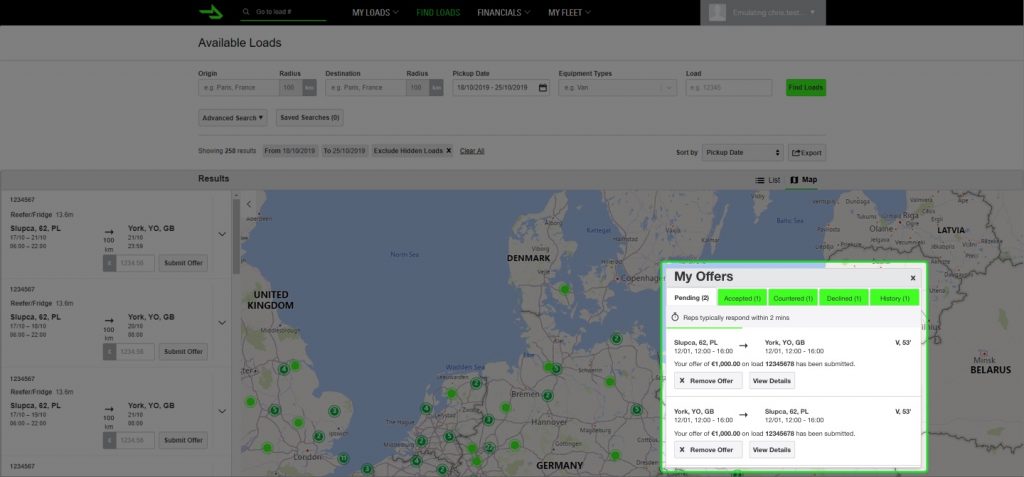
Task: Open Saved Searches (0)
Action: (x=310, y=118)
